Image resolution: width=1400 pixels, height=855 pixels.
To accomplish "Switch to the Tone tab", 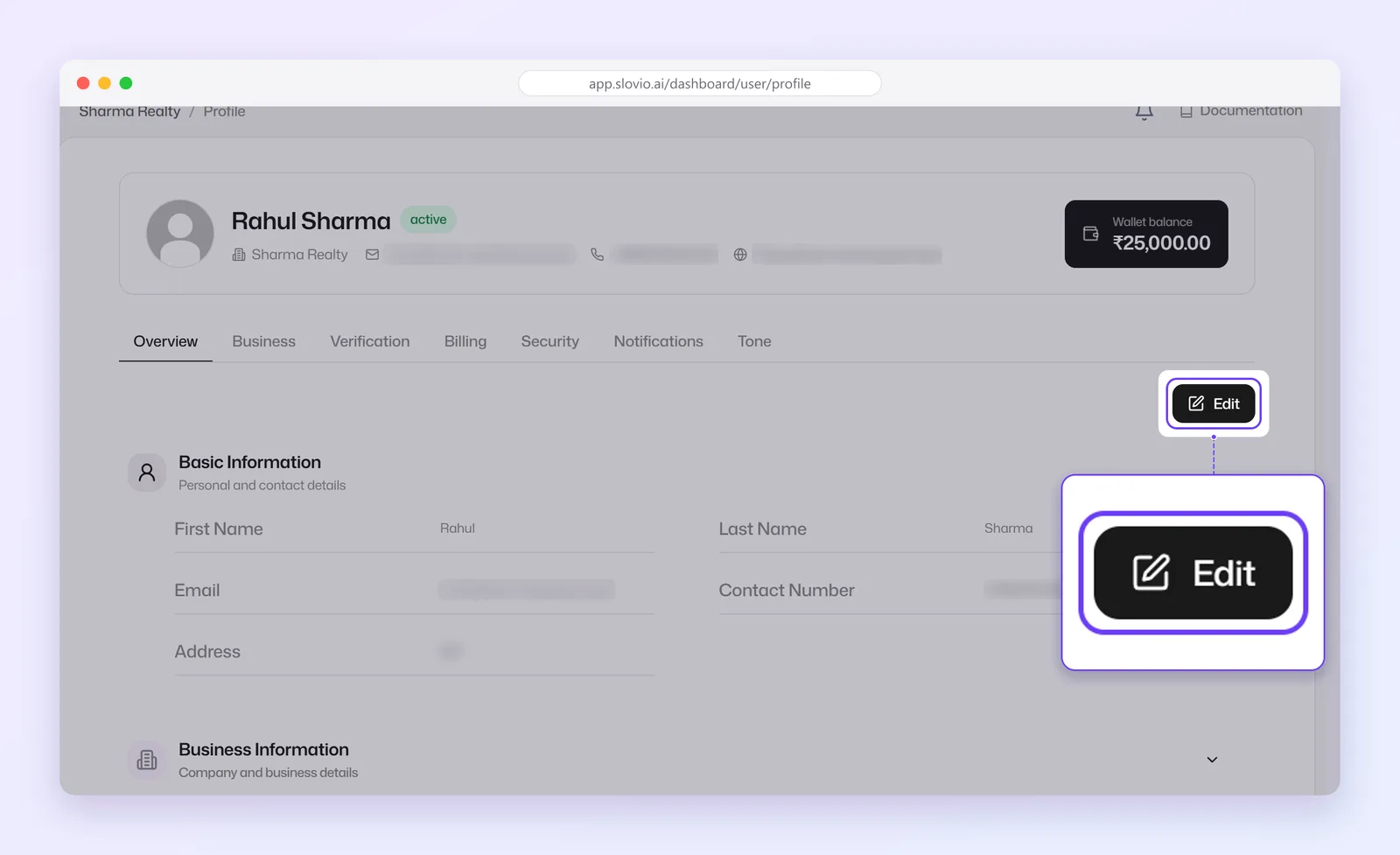I will point(754,341).
